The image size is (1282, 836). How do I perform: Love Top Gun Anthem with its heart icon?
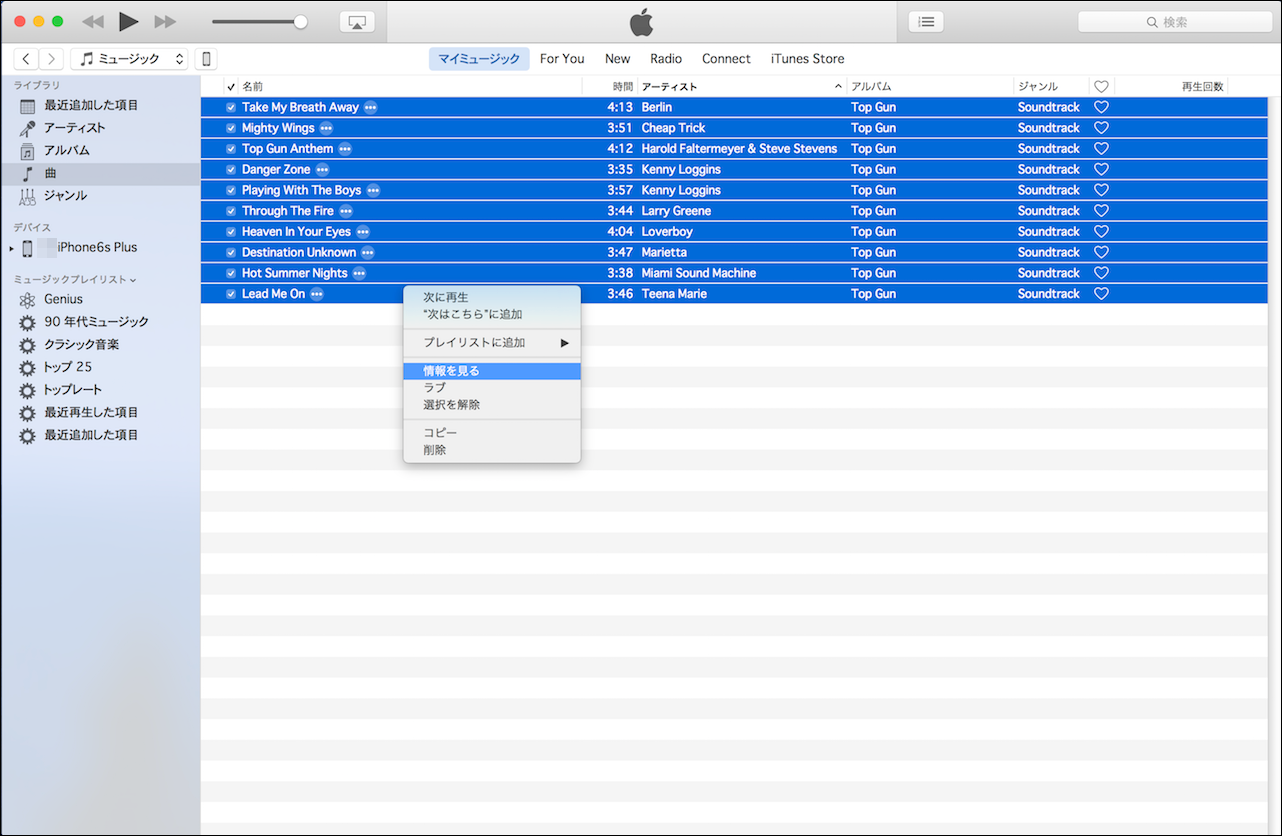point(1101,149)
